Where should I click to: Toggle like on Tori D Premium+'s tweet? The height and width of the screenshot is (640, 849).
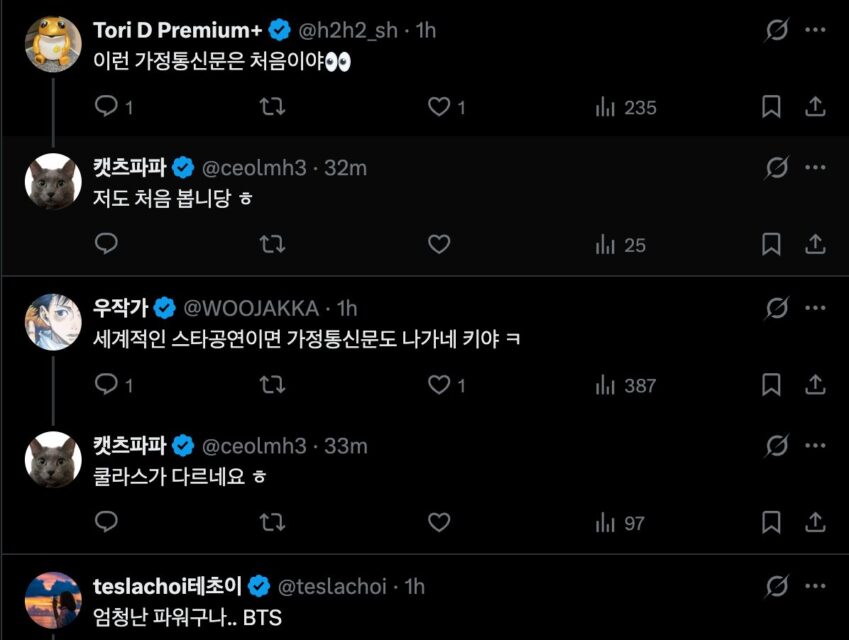439,107
